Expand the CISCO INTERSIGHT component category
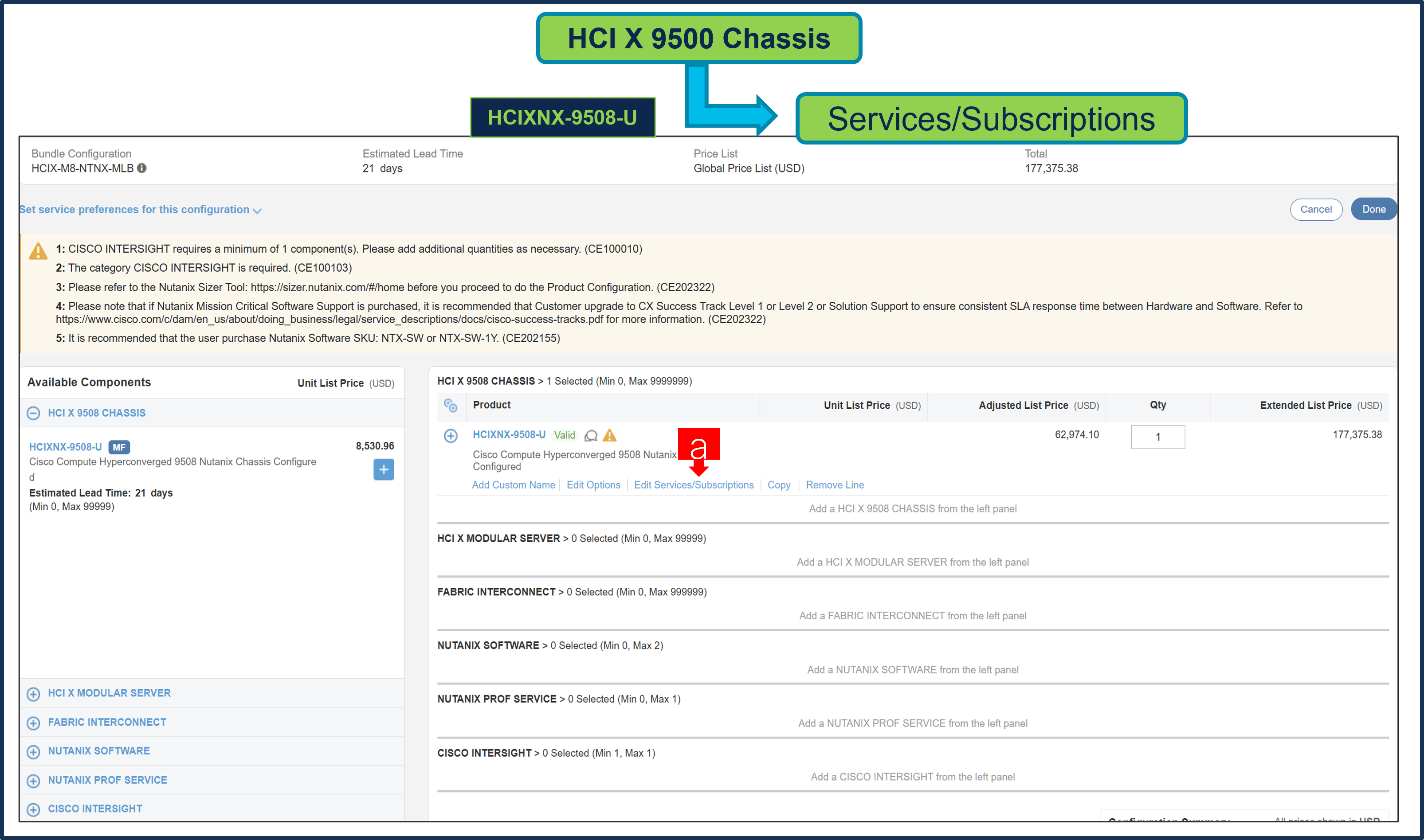This screenshot has height=840, width=1424. click(x=33, y=809)
